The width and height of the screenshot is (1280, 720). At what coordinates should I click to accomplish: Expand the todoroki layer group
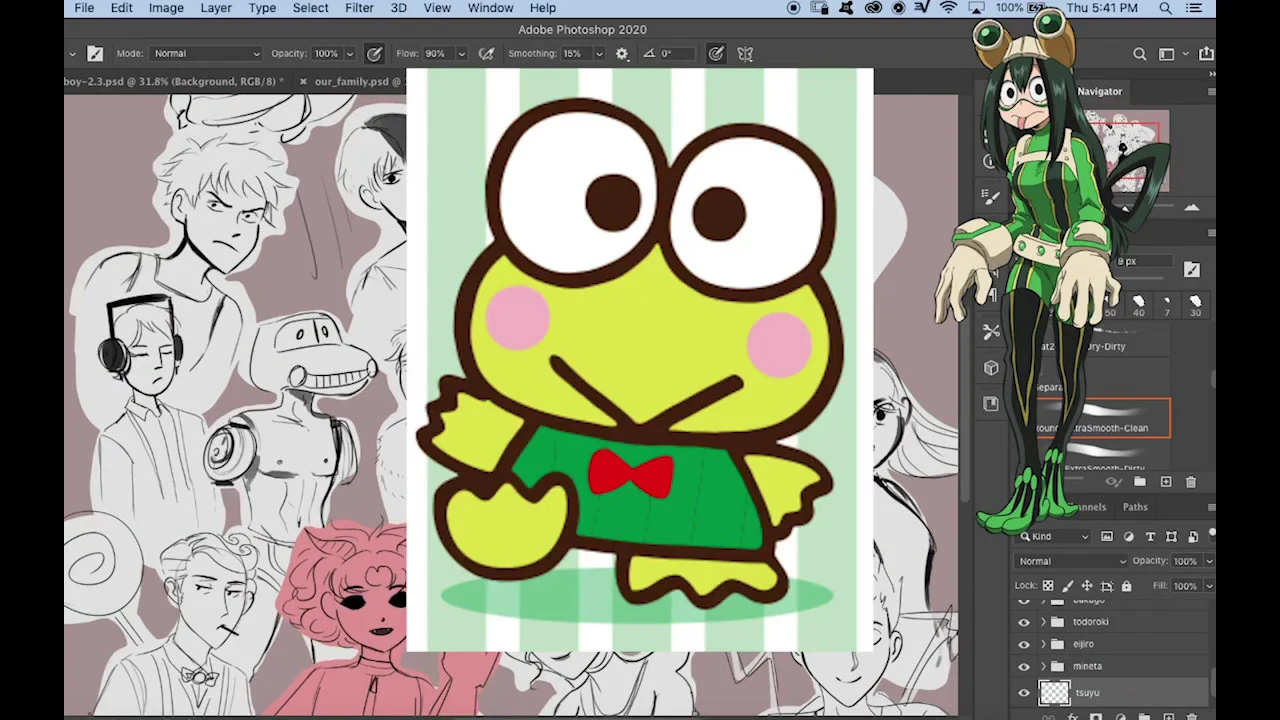click(x=1044, y=622)
